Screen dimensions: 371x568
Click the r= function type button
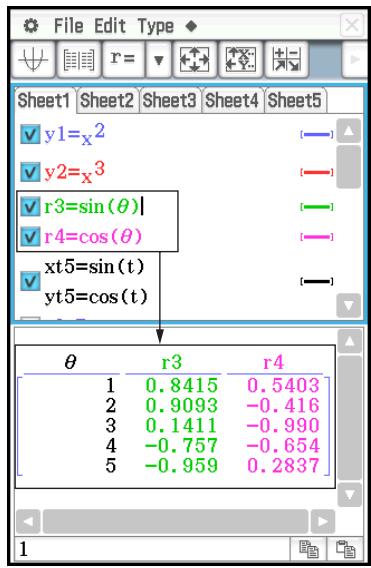[x=123, y=59]
